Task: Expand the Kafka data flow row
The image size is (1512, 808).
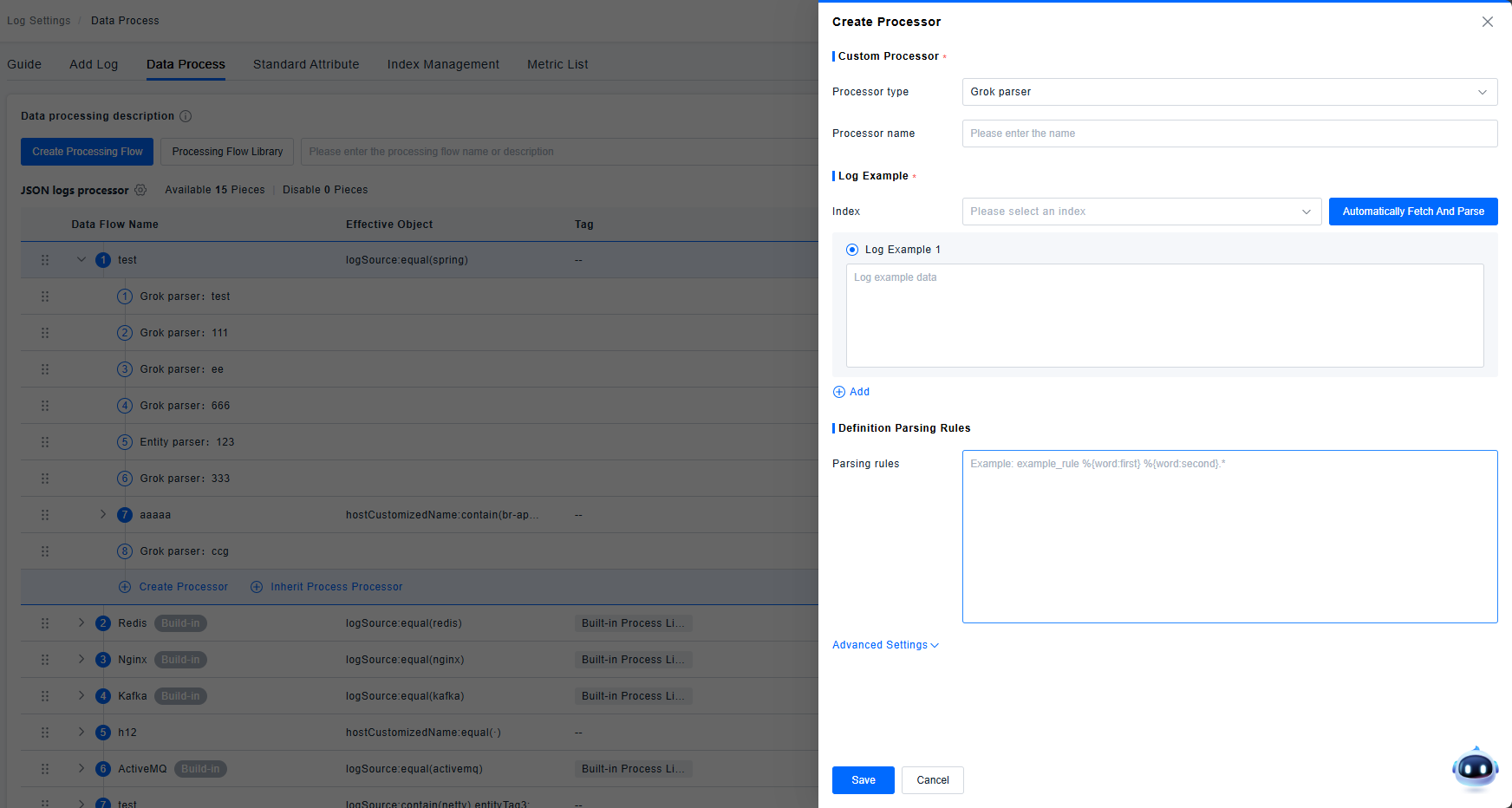Action: point(81,696)
